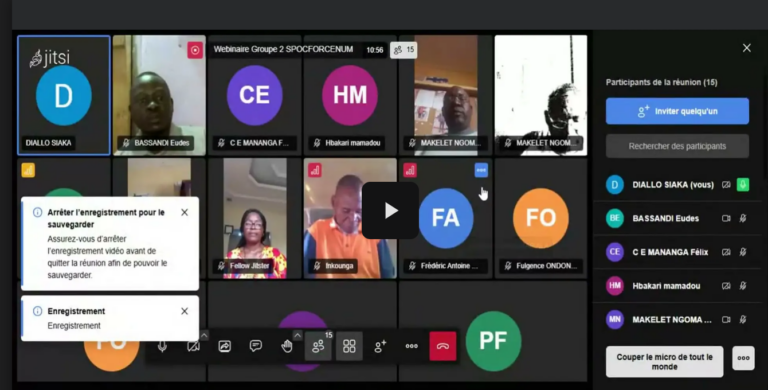Click Couper le micro de tout le monde
This screenshot has width=768, height=390.
pyautogui.click(x=664, y=362)
